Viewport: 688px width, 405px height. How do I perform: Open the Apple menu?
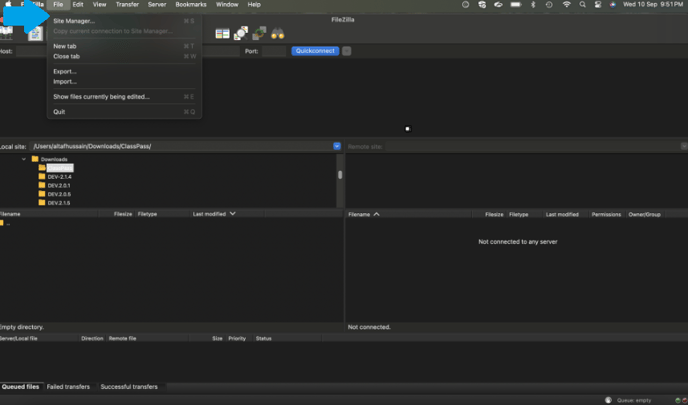8,4
